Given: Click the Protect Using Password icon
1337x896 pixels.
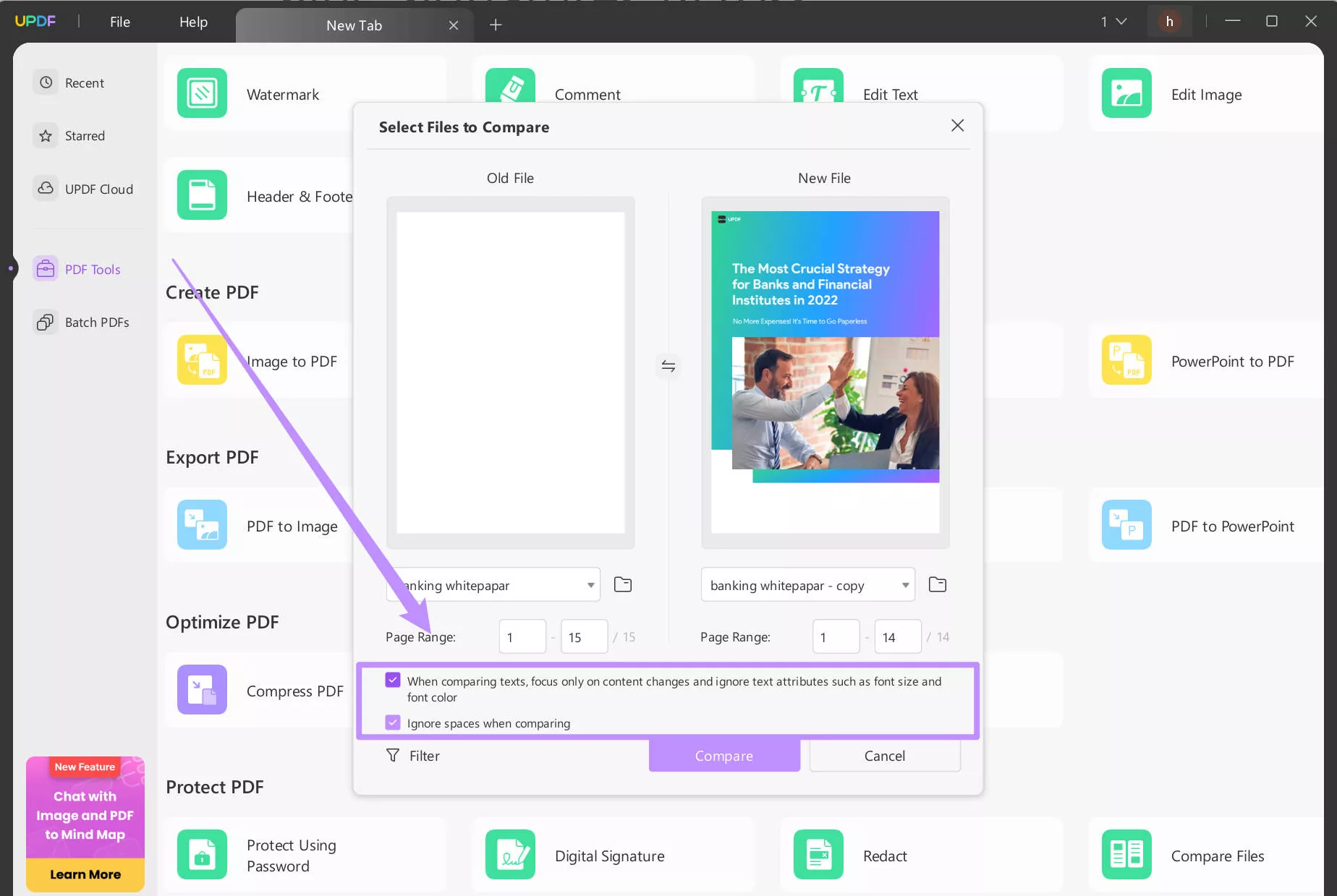Looking at the screenshot, I should tap(202, 855).
